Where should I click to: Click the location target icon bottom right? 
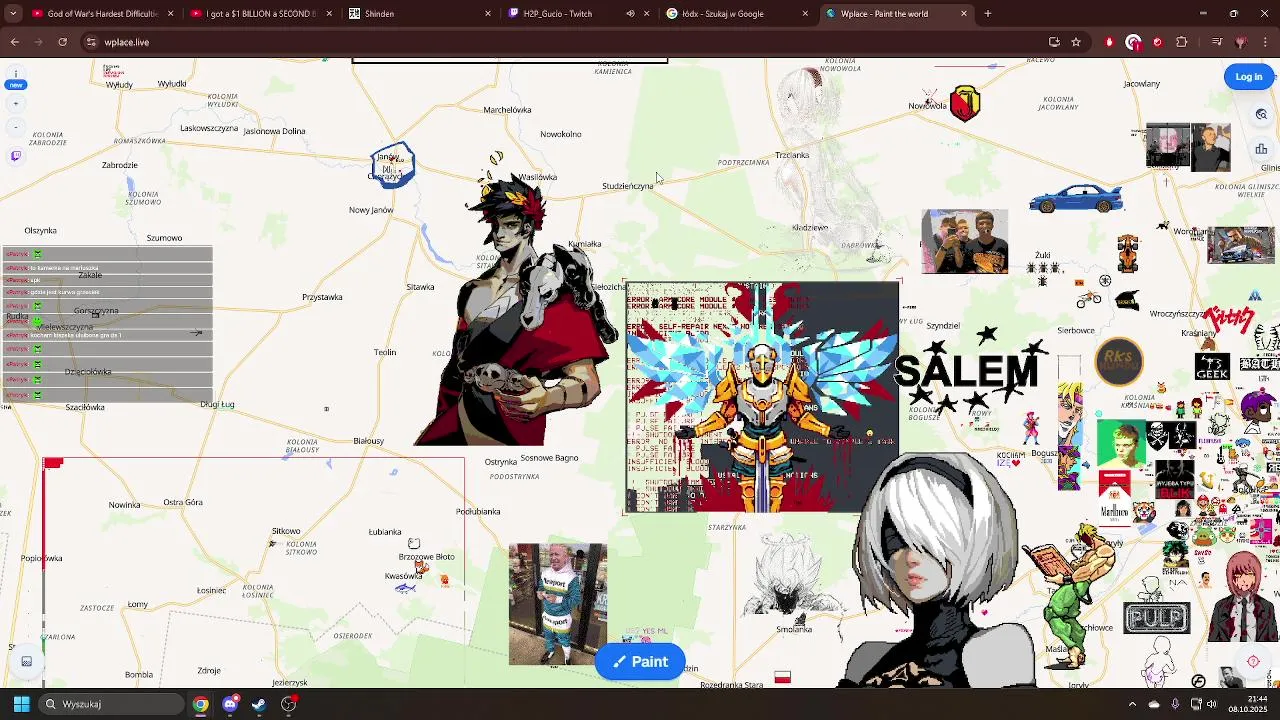click(1253, 661)
